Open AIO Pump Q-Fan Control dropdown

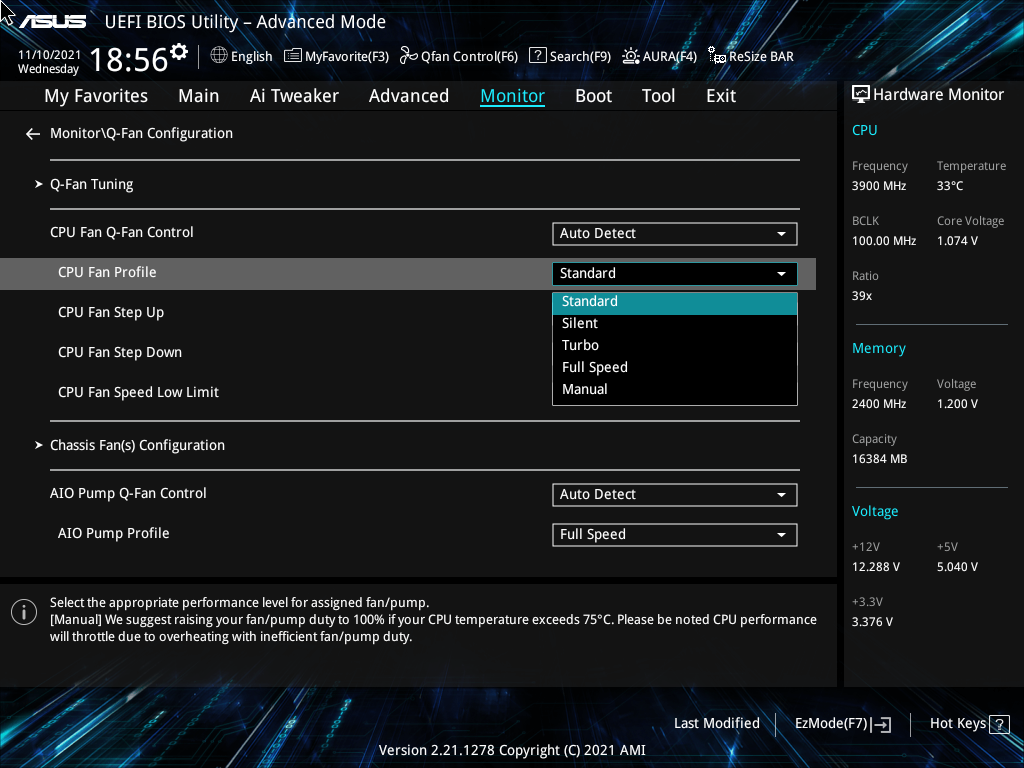pyautogui.click(x=675, y=495)
